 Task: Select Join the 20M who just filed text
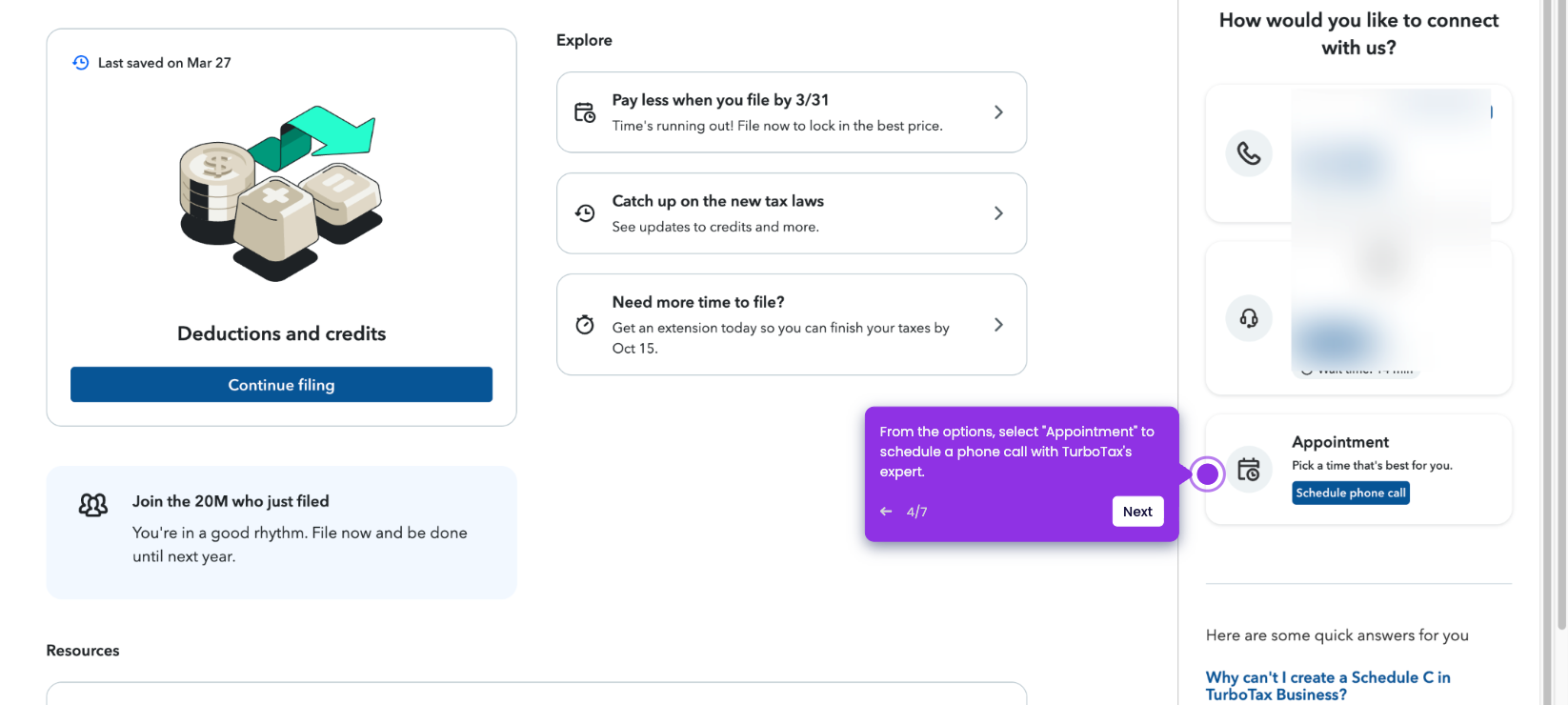point(231,501)
